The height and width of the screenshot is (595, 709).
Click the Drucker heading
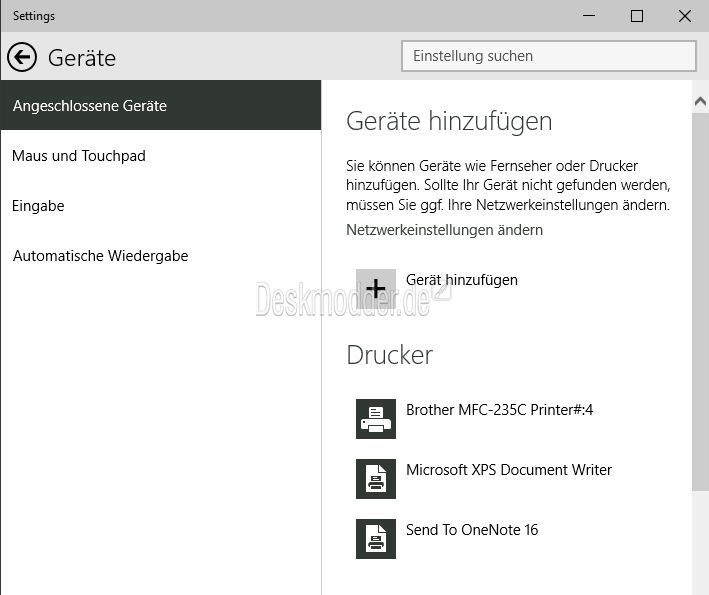click(389, 355)
